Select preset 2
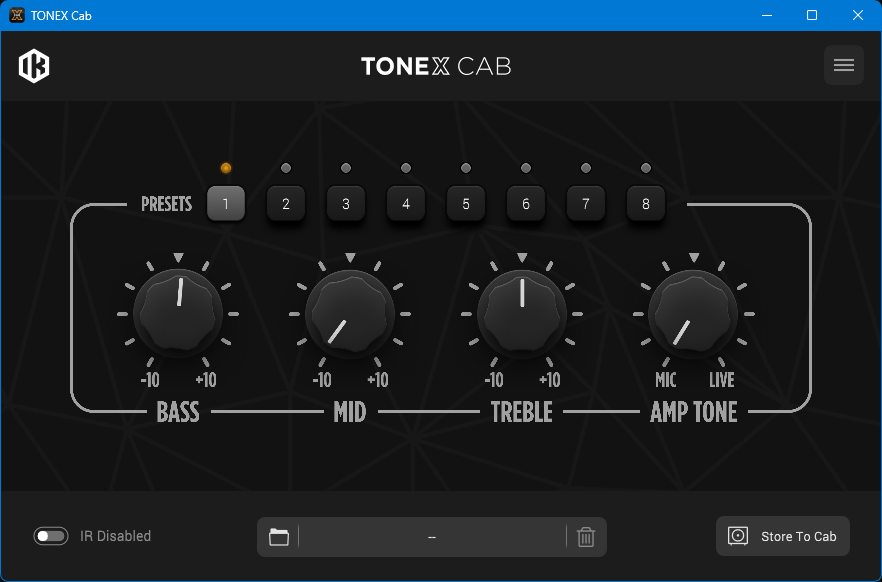This screenshot has height=582, width=882. point(286,204)
